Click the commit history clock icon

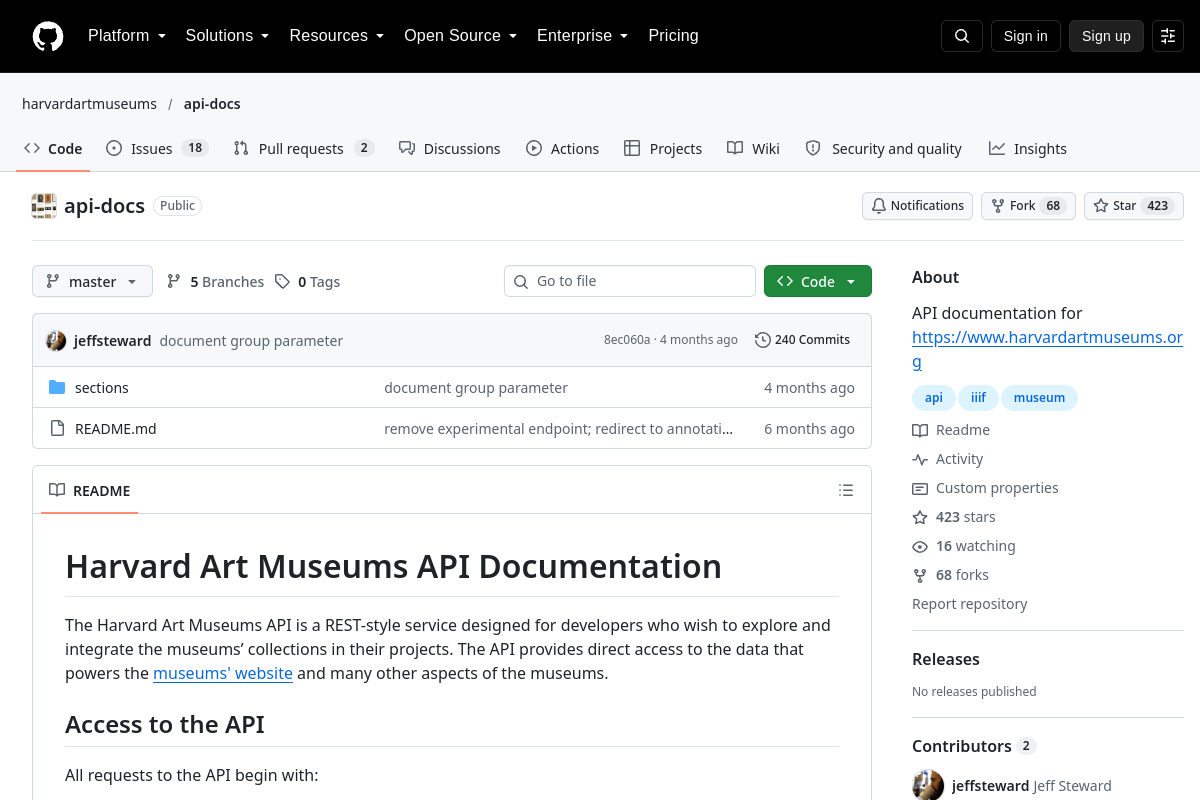pos(763,340)
